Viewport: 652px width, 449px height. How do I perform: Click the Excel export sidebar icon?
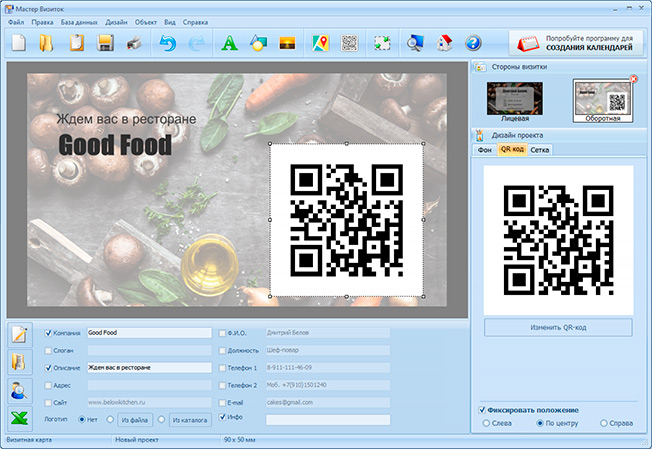[x=20, y=418]
